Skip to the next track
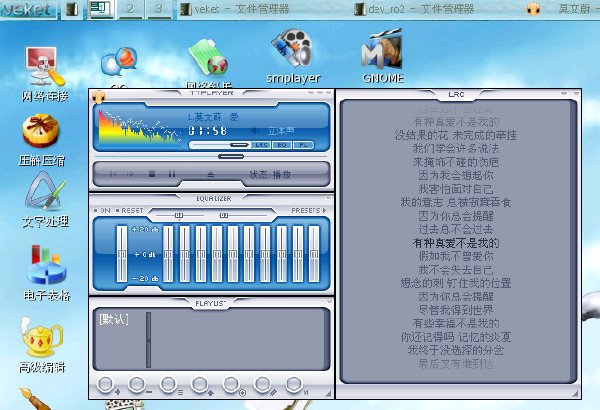This screenshot has width=600, height=410. (130, 174)
